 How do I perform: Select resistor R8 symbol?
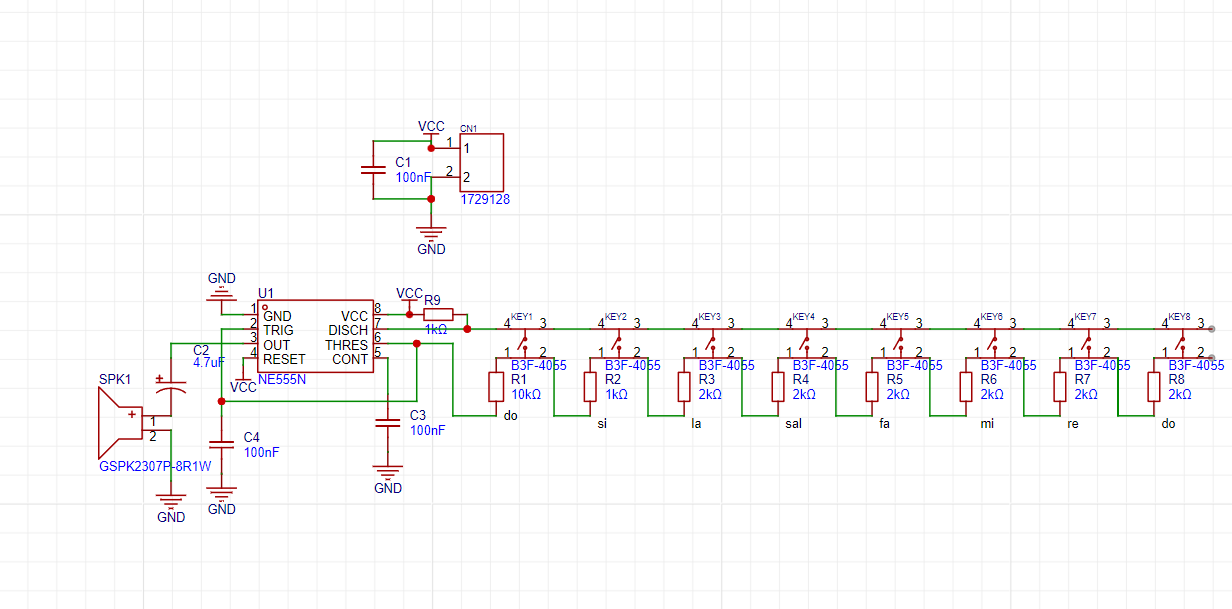1153,386
